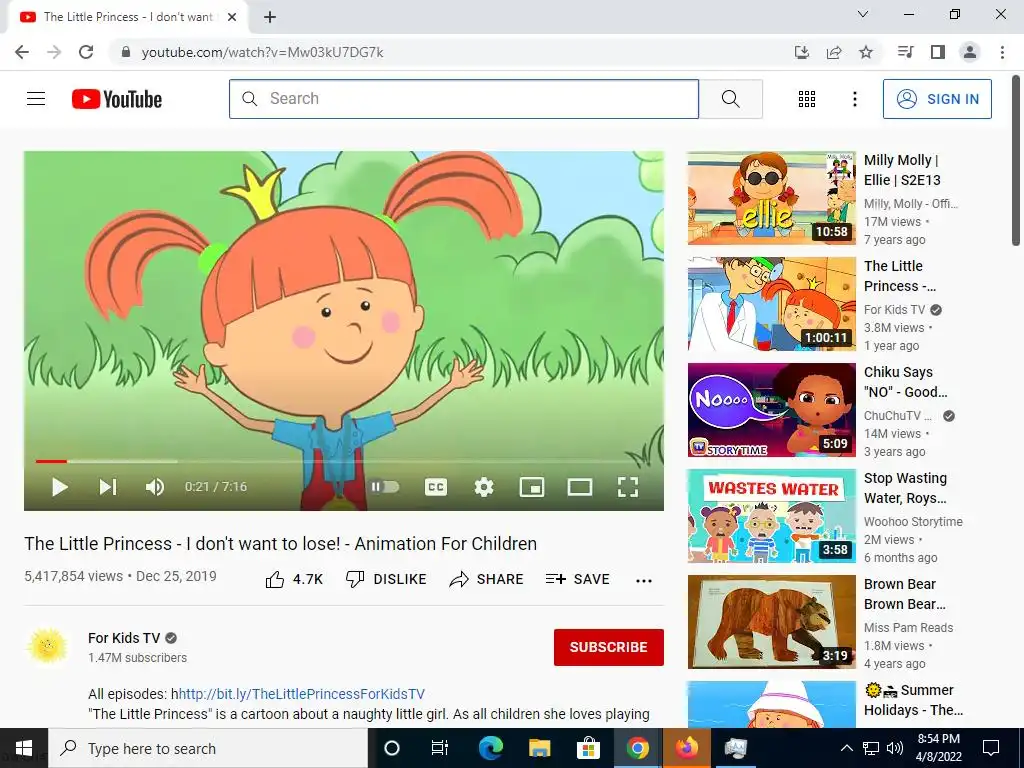
Task: Enter full screen mode
Action: (x=628, y=487)
